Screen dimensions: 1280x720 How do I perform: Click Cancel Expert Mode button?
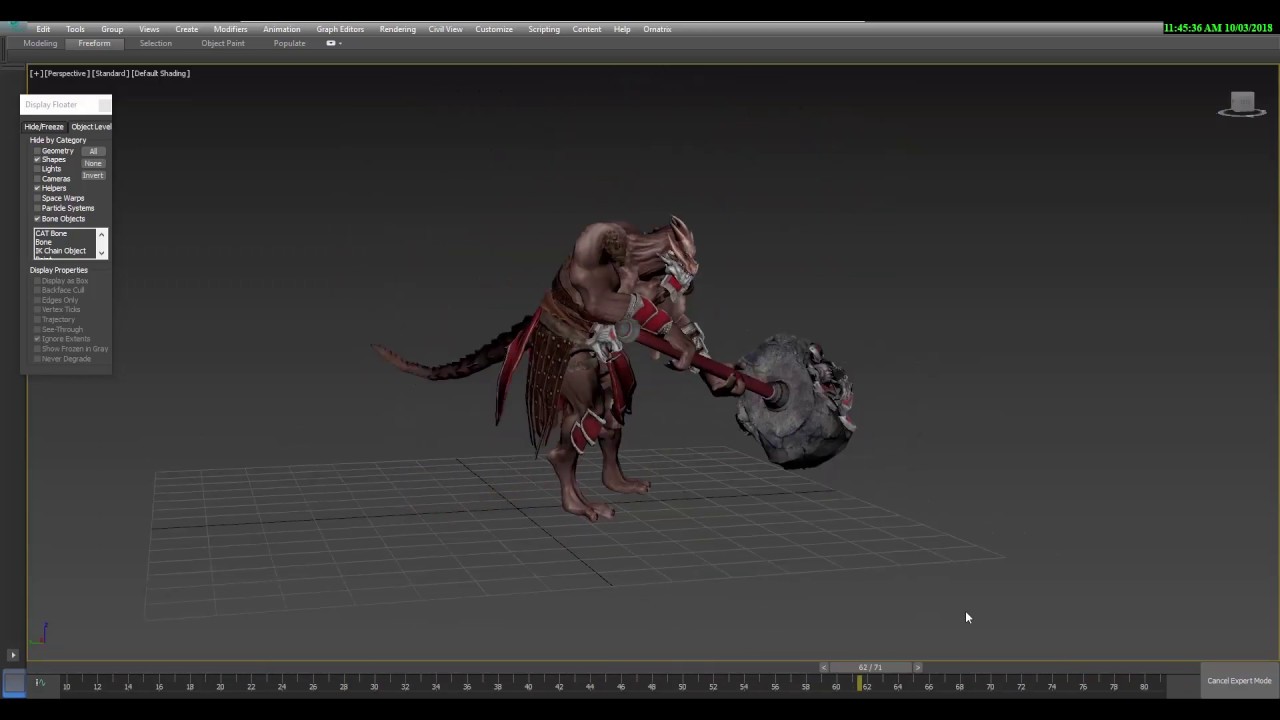click(x=1239, y=681)
